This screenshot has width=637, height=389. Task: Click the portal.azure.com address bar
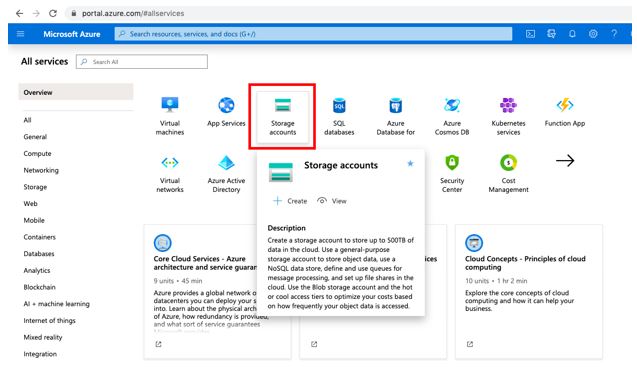pos(349,13)
